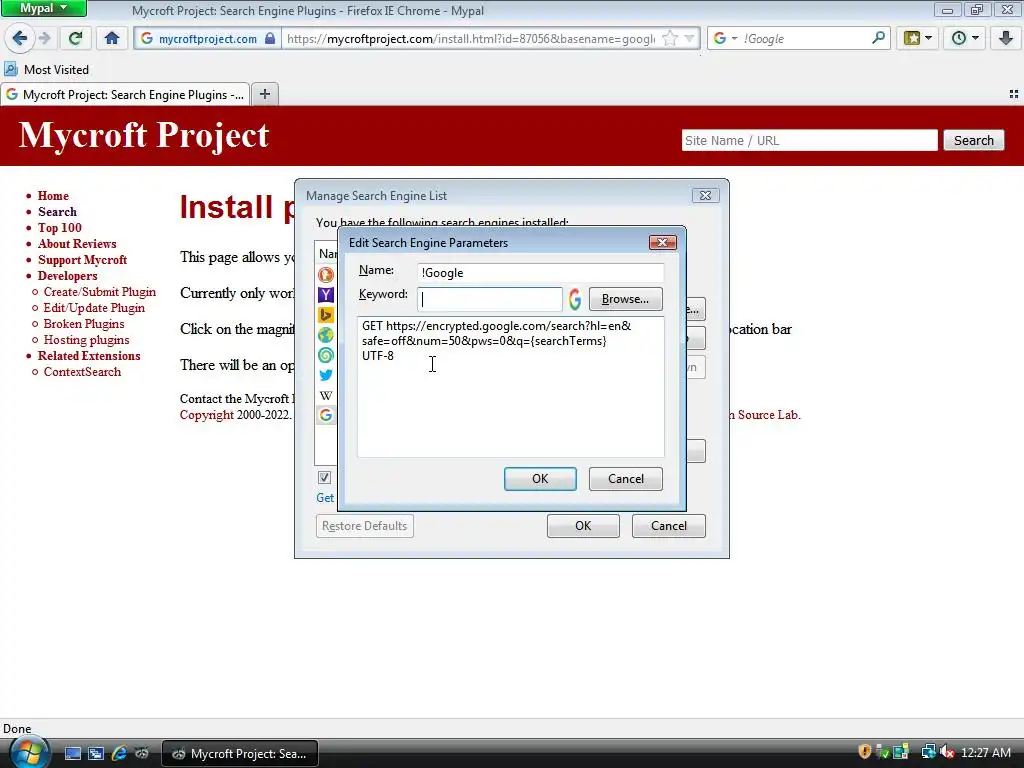Image resolution: width=1024 pixels, height=768 pixels.
Task: Focus the Site Name / URL field
Action: click(x=809, y=140)
